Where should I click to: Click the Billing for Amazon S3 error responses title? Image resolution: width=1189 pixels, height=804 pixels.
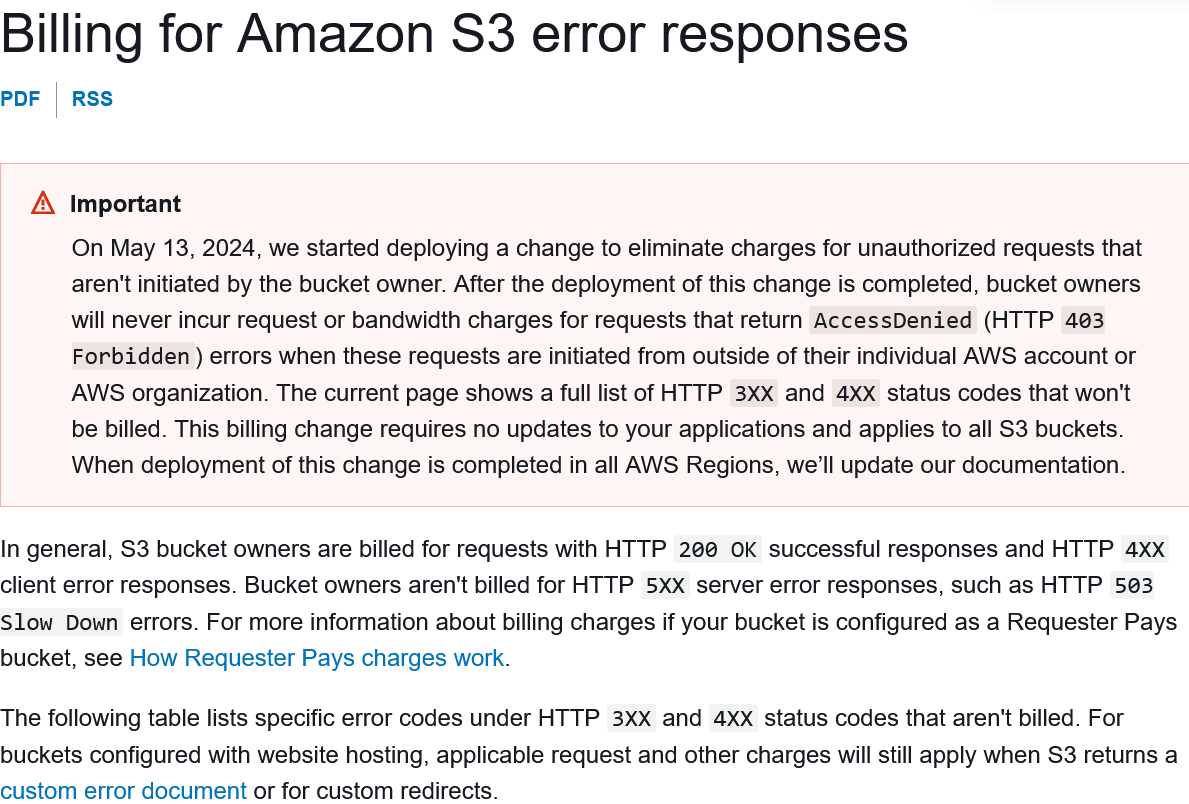(454, 34)
